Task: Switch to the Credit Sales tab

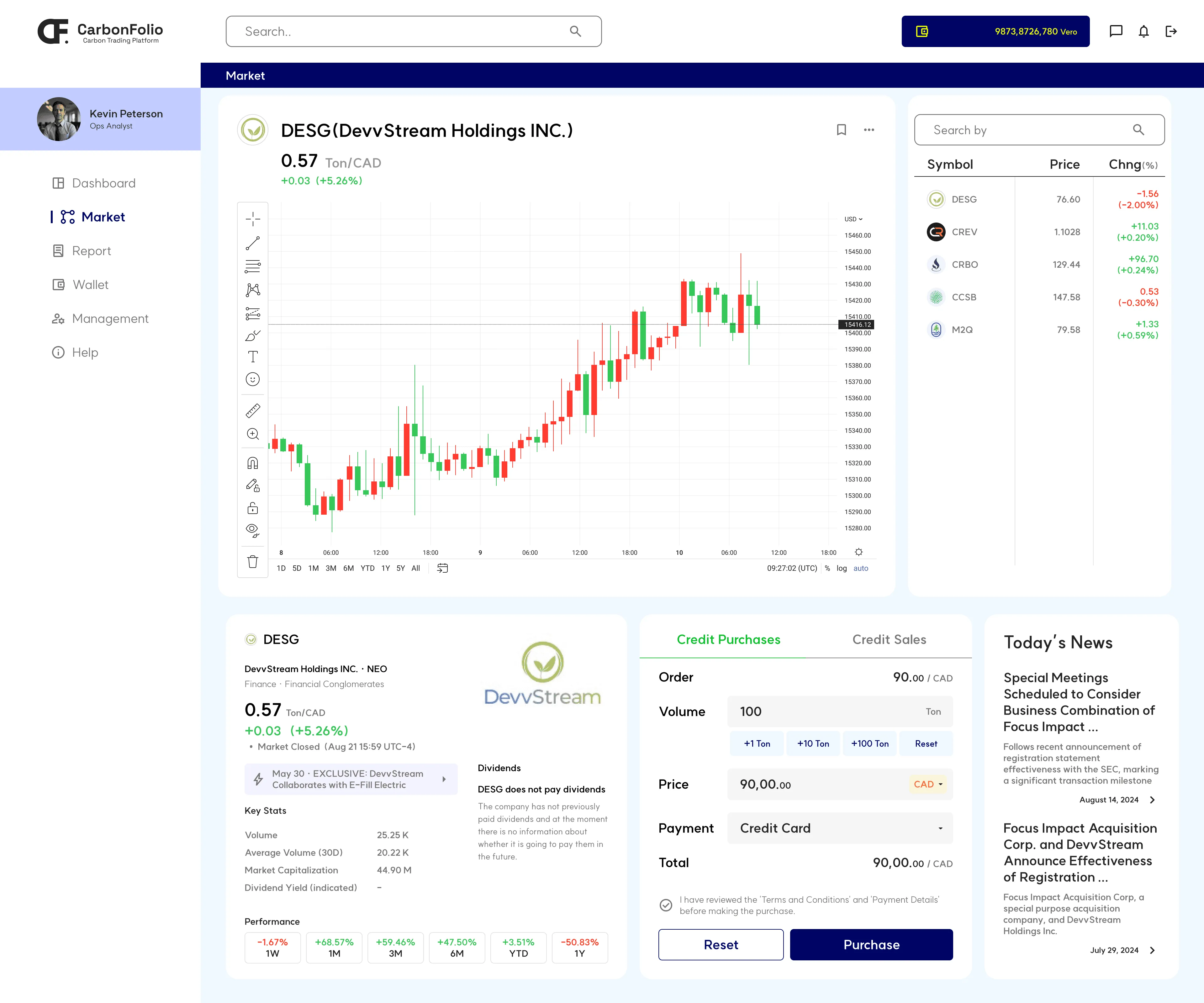Action: point(889,640)
